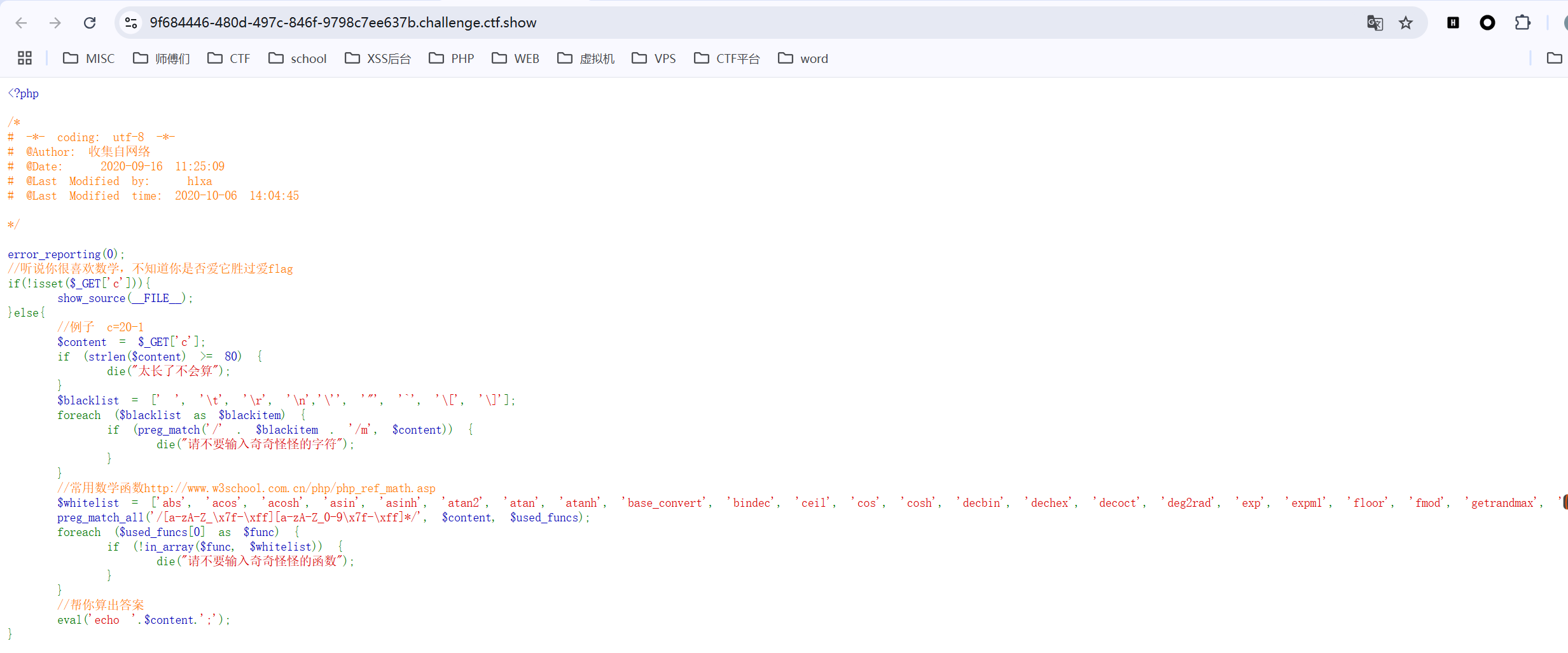Open the extensions puzzle icon

point(1522,23)
